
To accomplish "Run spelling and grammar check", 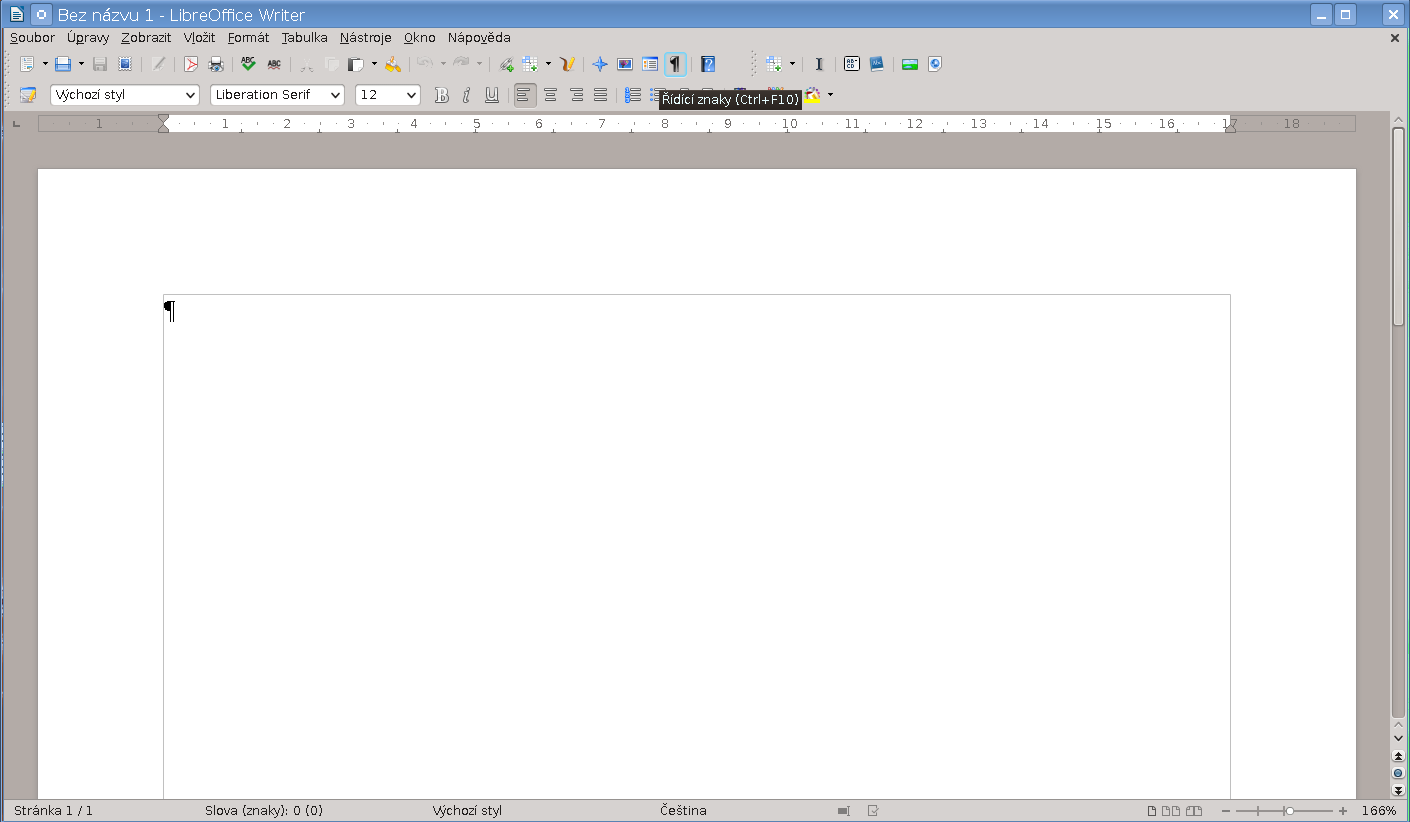I will pos(248,64).
